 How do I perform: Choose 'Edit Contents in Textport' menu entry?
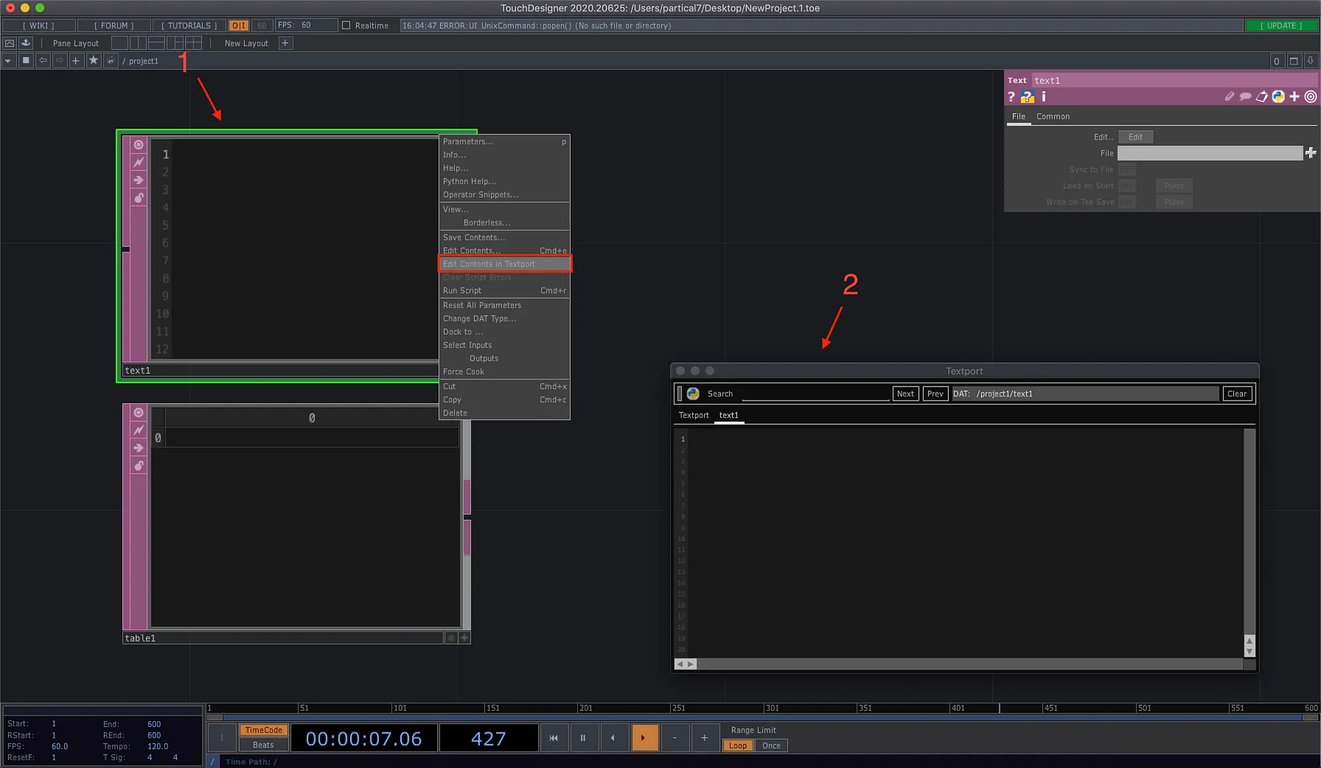(504, 264)
